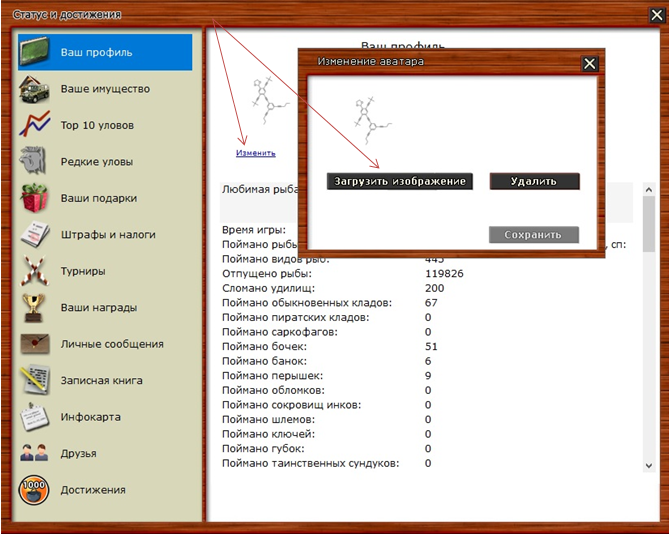The image size is (669, 534).
Task: Select the Штрафы и налоги menu item
Action: (x=107, y=235)
